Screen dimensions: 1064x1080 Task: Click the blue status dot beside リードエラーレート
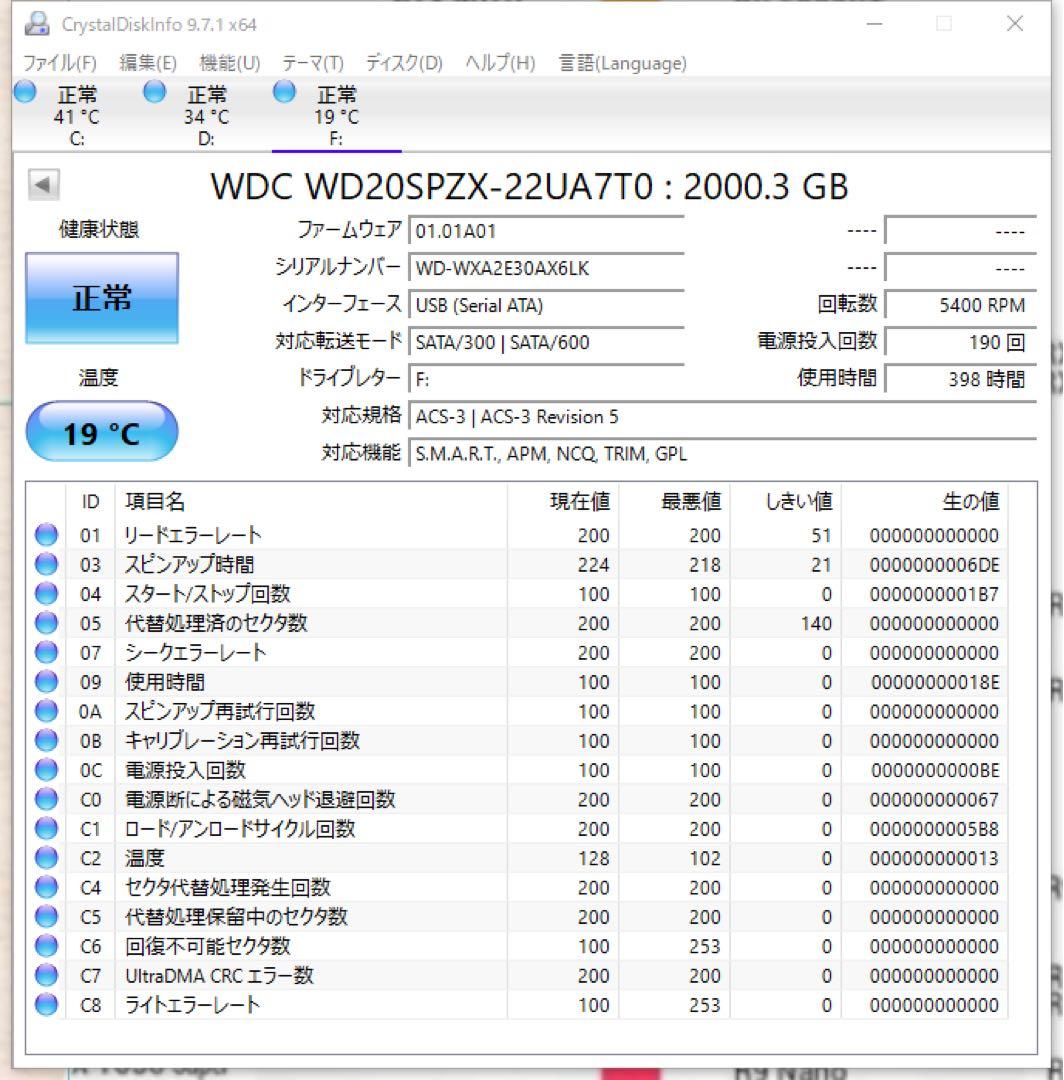tap(45, 534)
